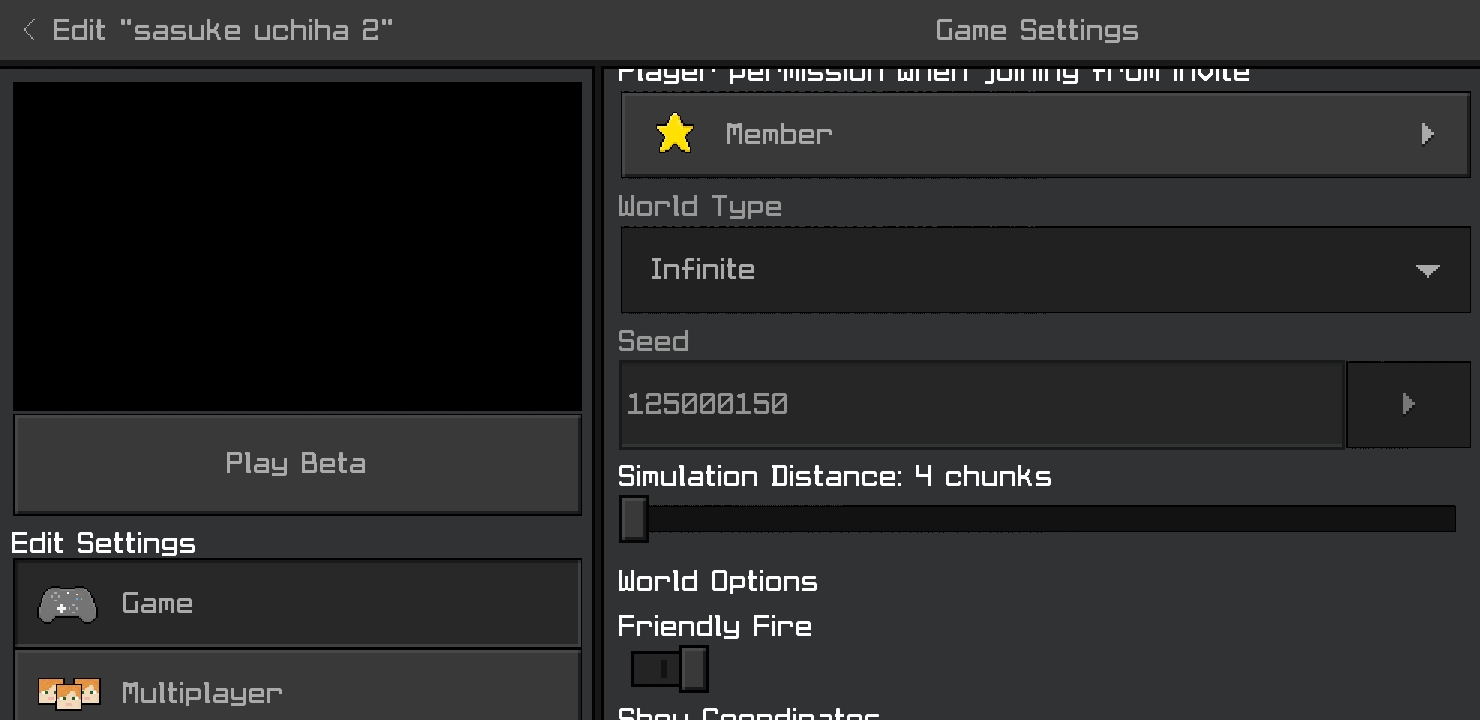Click the Edit "sasuke uchiha 2" title
1480x720 pixels.
pos(223,30)
